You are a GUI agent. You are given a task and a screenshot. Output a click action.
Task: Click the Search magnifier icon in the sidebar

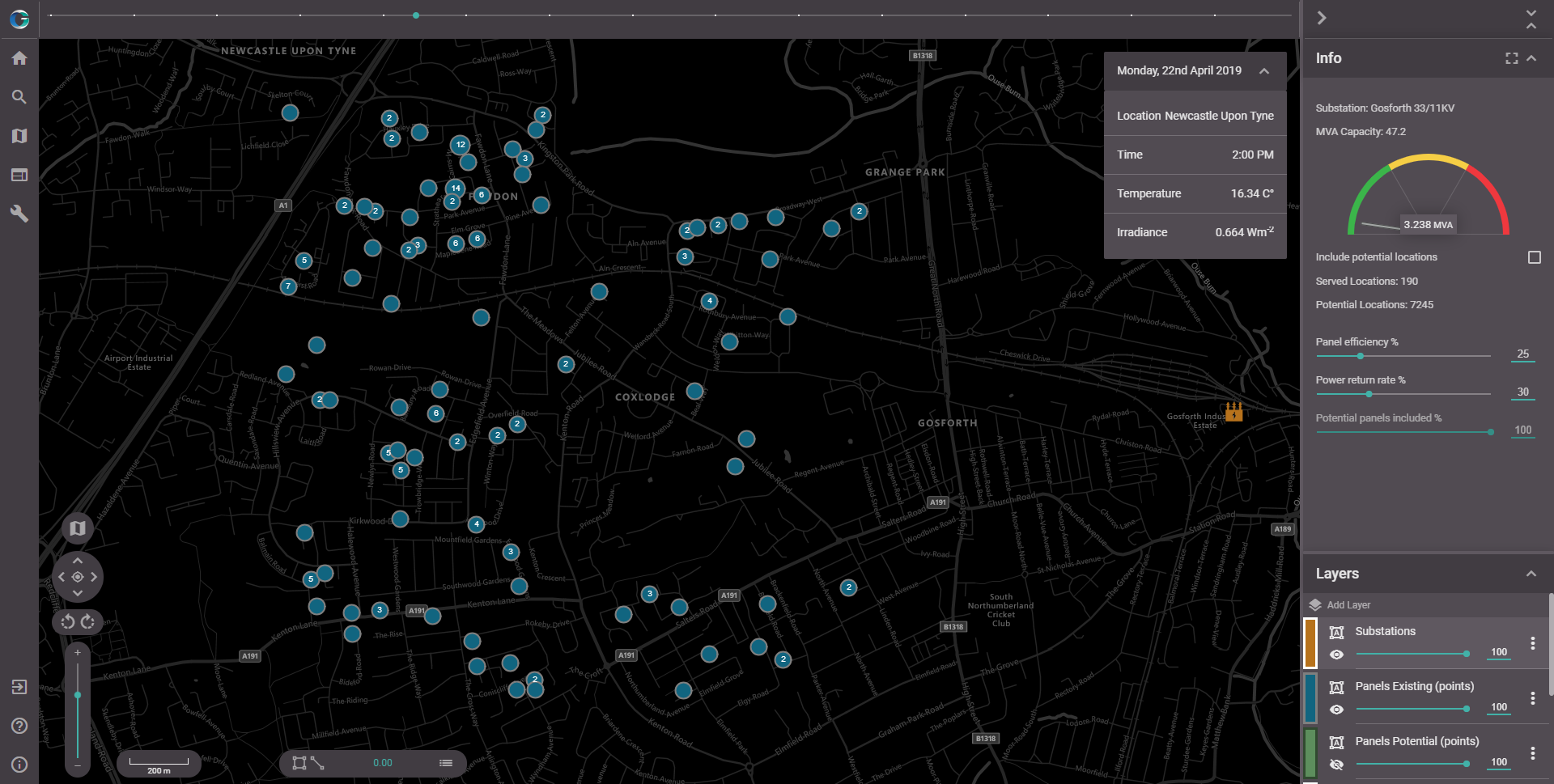point(19,97)
